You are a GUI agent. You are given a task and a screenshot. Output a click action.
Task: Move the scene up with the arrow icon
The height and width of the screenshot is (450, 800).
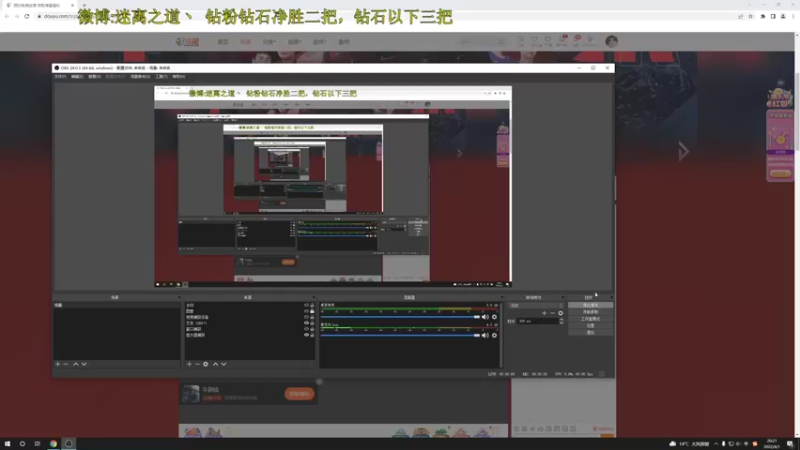point(76,364)
